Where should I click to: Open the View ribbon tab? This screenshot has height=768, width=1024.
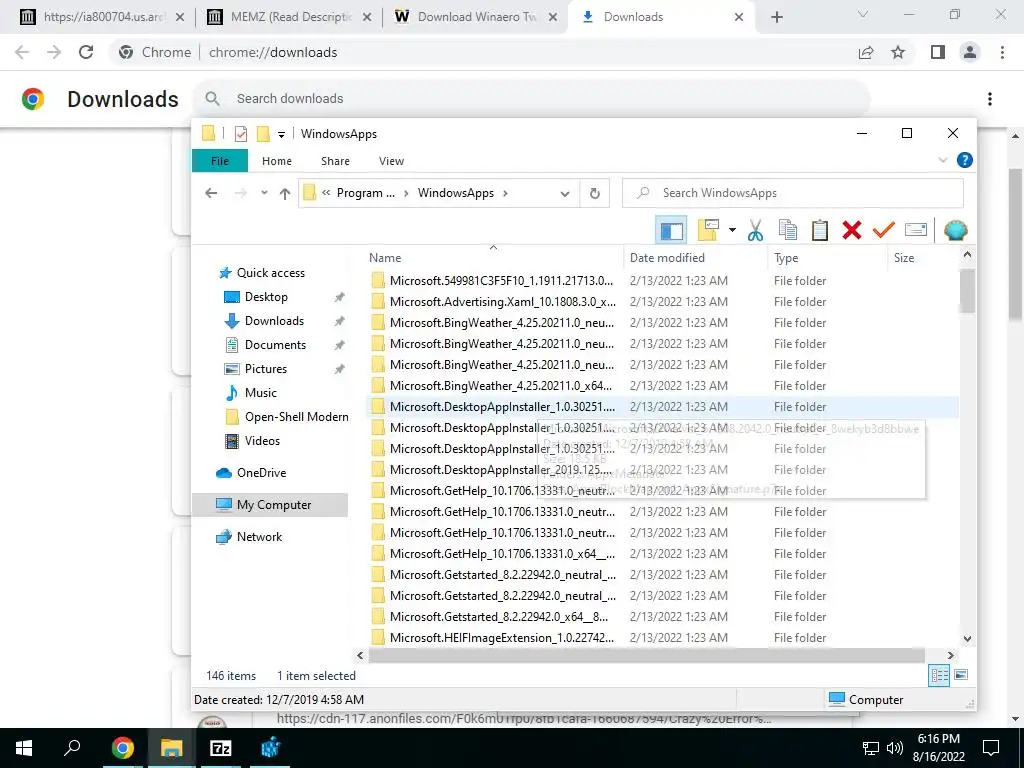coord(391,161)
